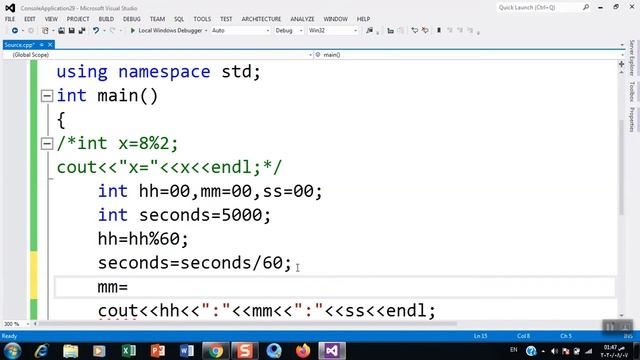Open the HELP menu
This screenshot has width=640, height=360.
pos(363,19)
